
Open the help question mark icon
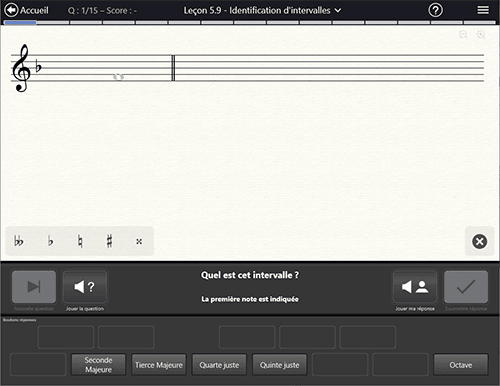tap(435, 10)
